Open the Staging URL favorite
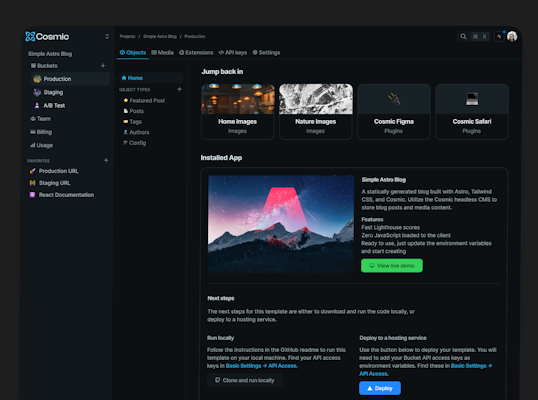This screenshot has height=400, width=538. (x=50, y=183)
